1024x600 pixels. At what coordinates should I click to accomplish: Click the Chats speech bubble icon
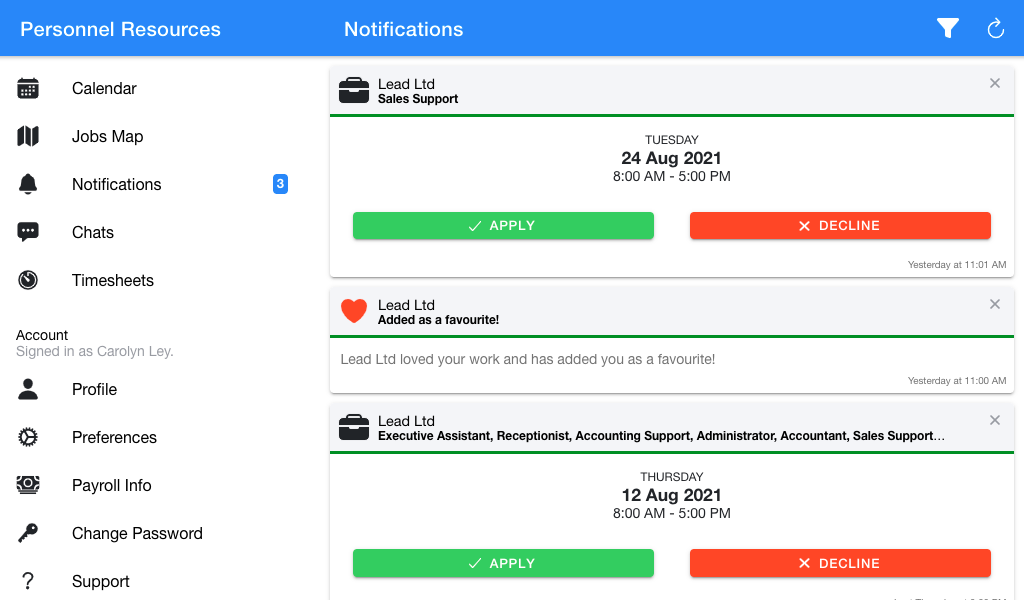[x=28, y=232]
